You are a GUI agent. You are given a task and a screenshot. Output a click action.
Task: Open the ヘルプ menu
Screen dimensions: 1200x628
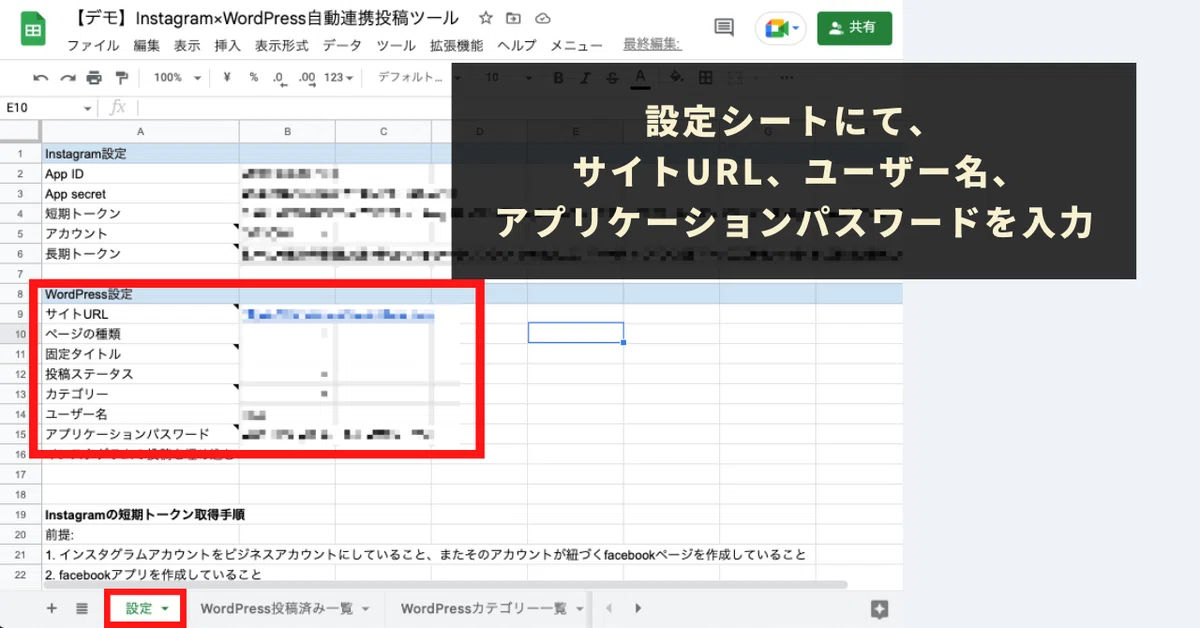click(516, 45)
